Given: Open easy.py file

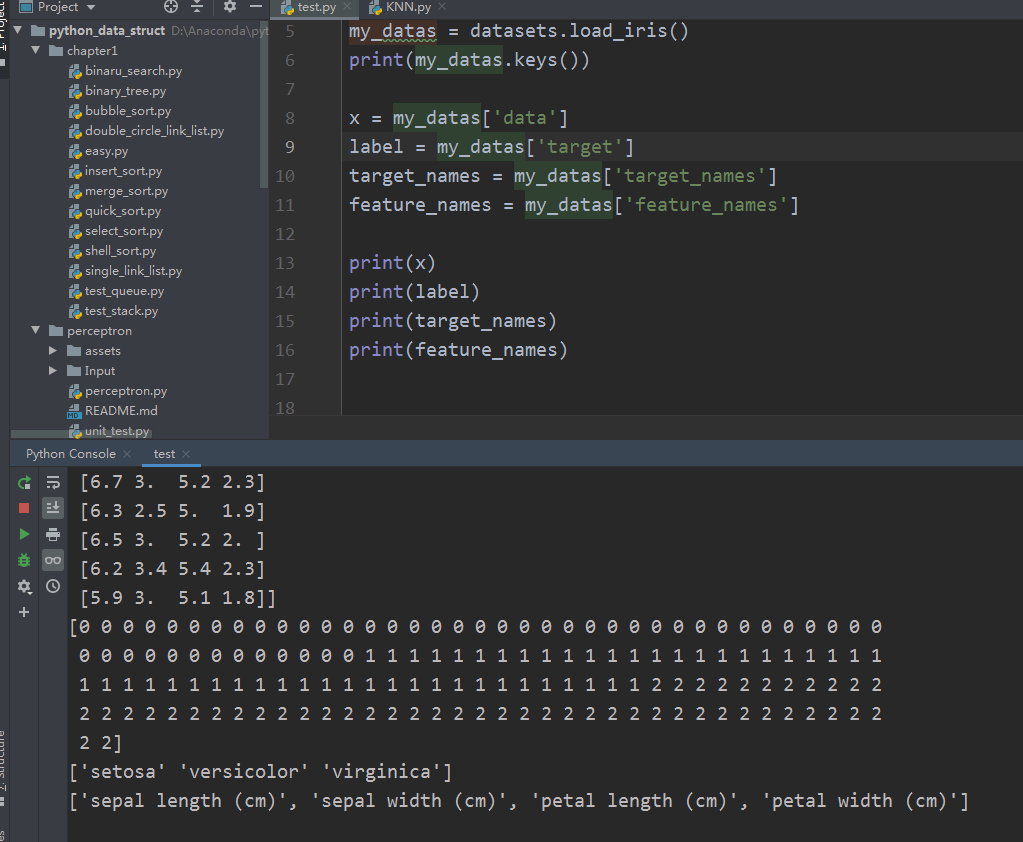Looking at the screenshot, I should tap(106, 151).
